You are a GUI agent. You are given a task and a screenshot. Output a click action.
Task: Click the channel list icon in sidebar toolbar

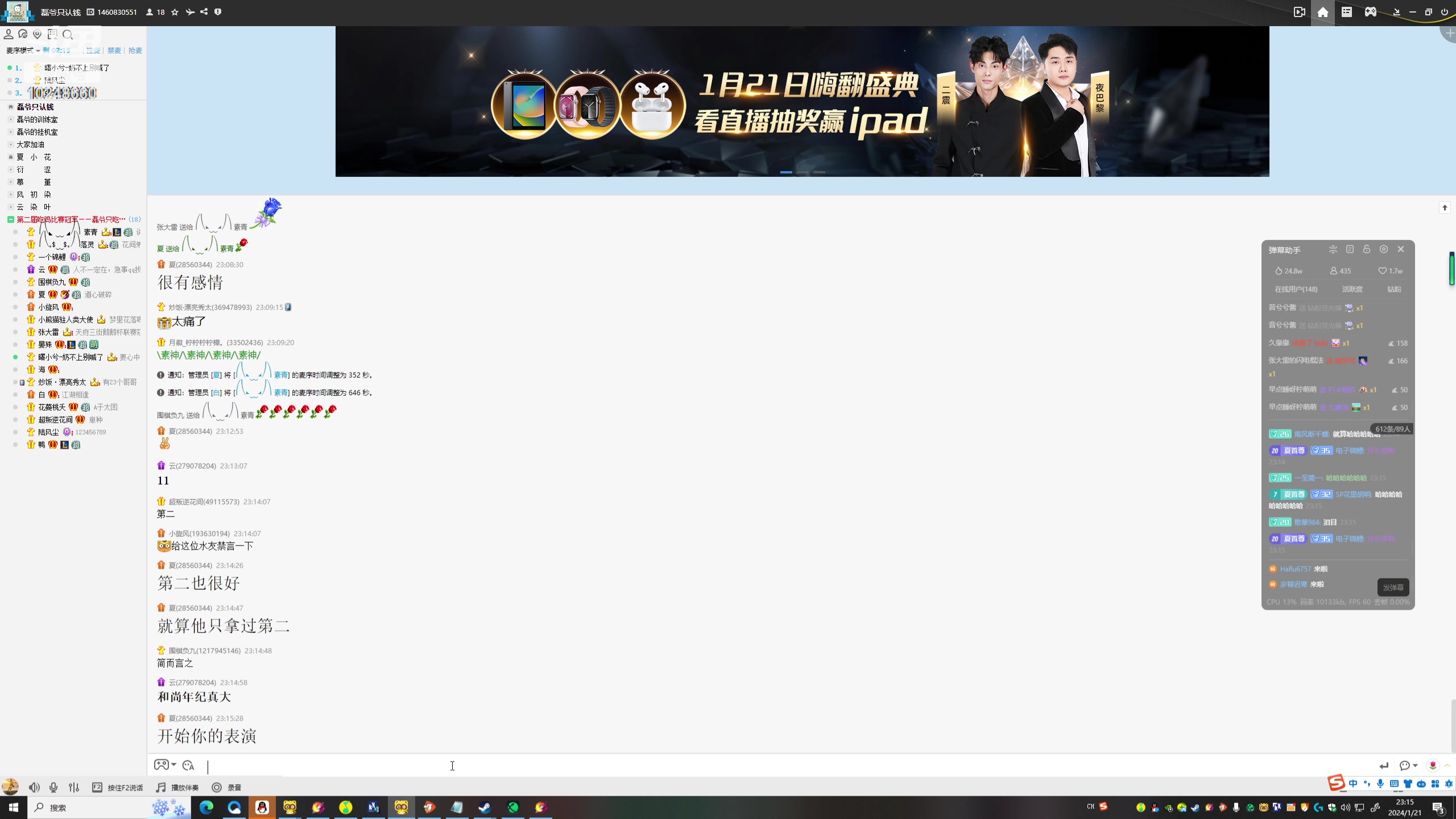point(53,35)
